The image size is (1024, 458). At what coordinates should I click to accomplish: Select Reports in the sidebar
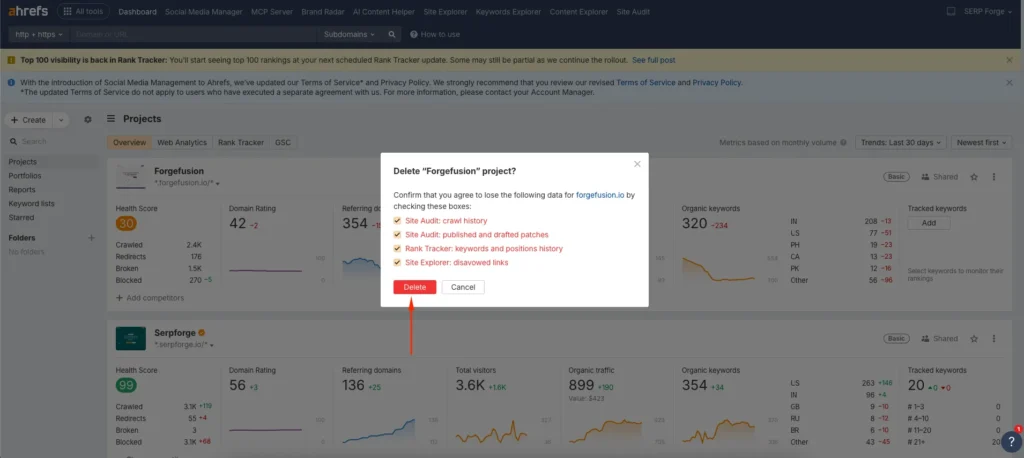click(22, 189)
